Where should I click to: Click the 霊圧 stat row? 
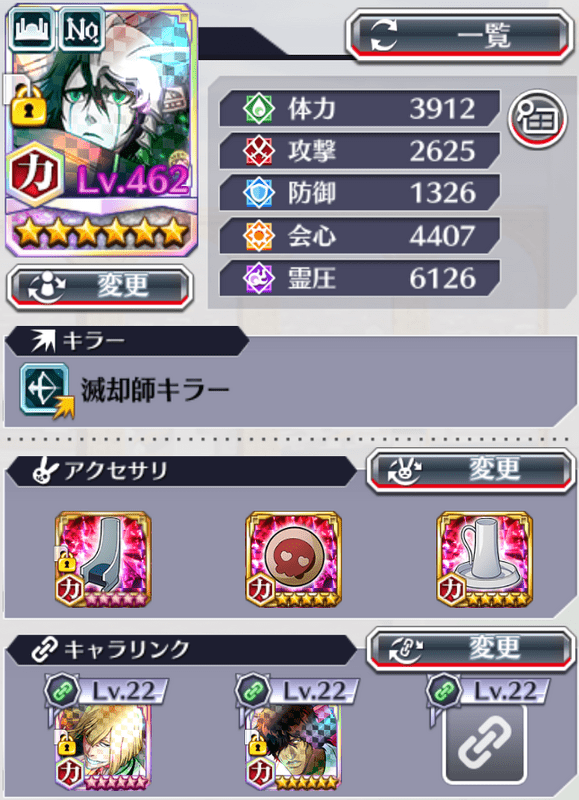pos(360,279)
